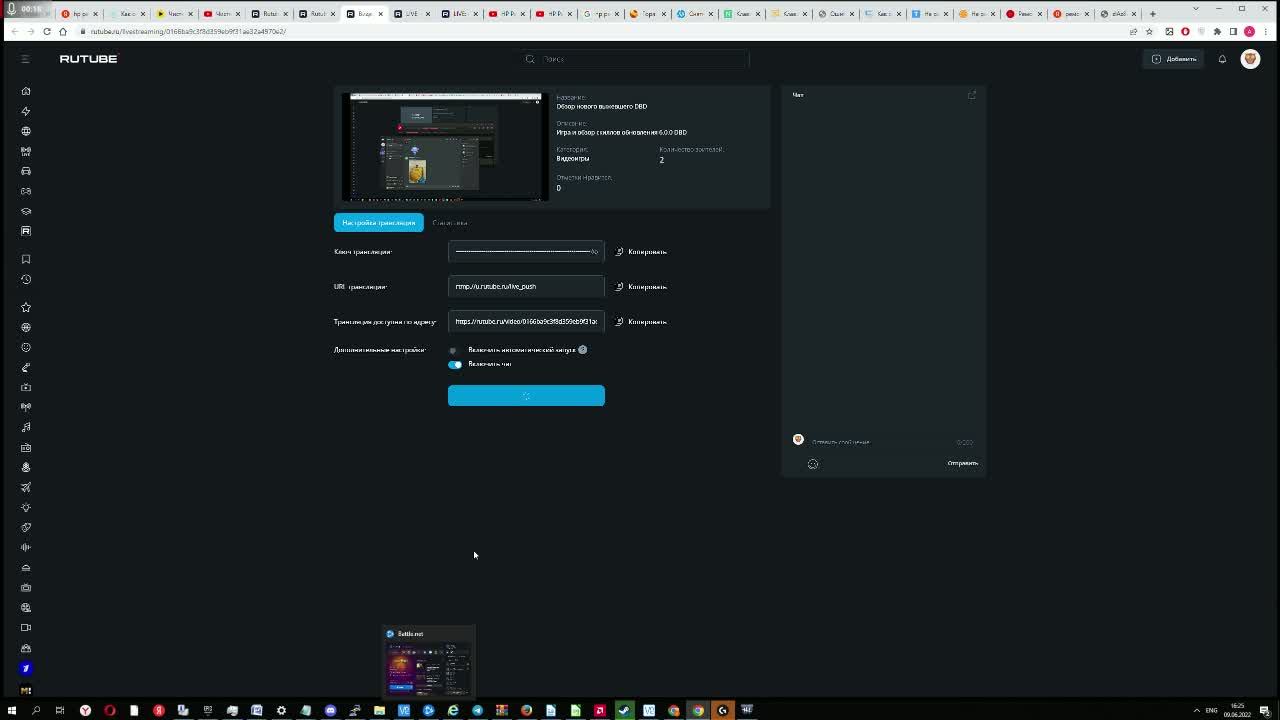
Task: Copy the stream key
Action: [641, 251]
